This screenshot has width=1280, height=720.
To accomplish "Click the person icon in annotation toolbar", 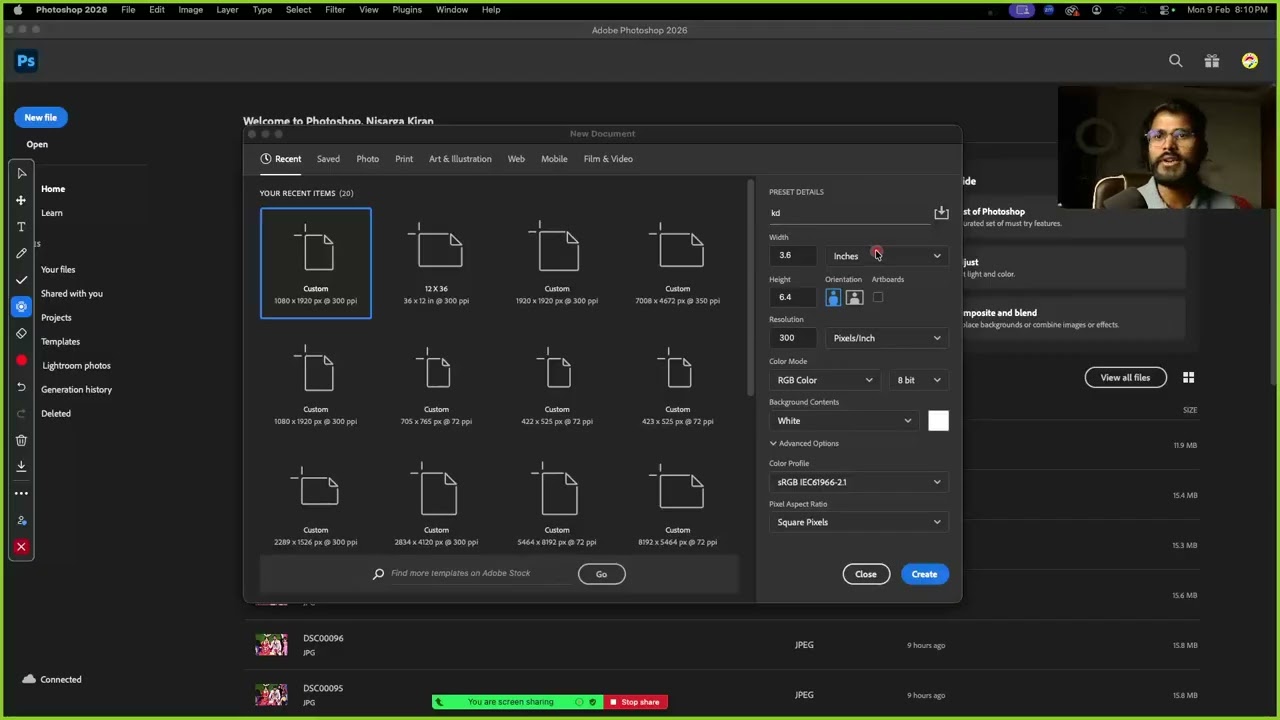I will (x=21, y=520).
